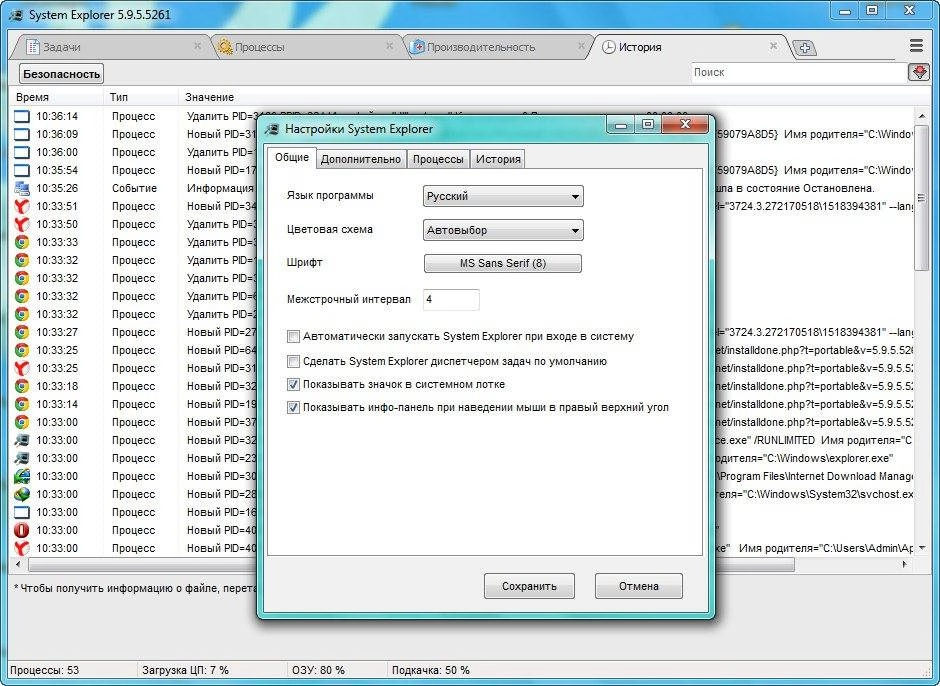This screenshot has width=940, height=686.
Task: Uncheck show icon in system tray
Action: click(293, 384)
